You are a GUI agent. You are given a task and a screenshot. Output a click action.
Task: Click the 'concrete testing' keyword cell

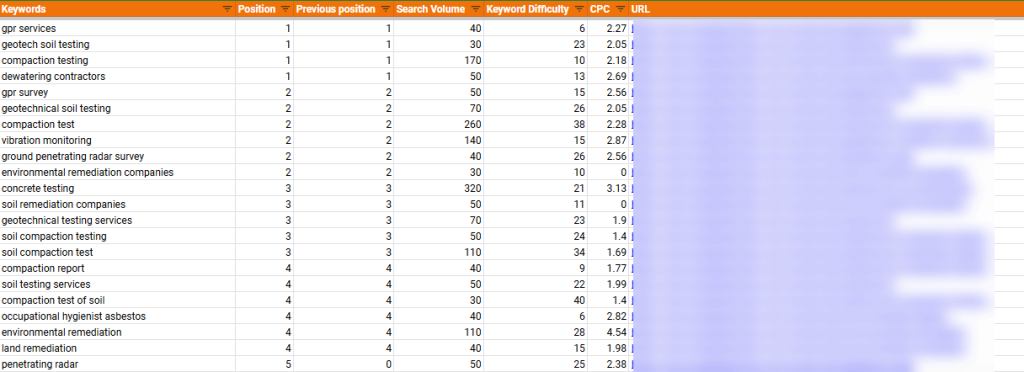(118, 189)
